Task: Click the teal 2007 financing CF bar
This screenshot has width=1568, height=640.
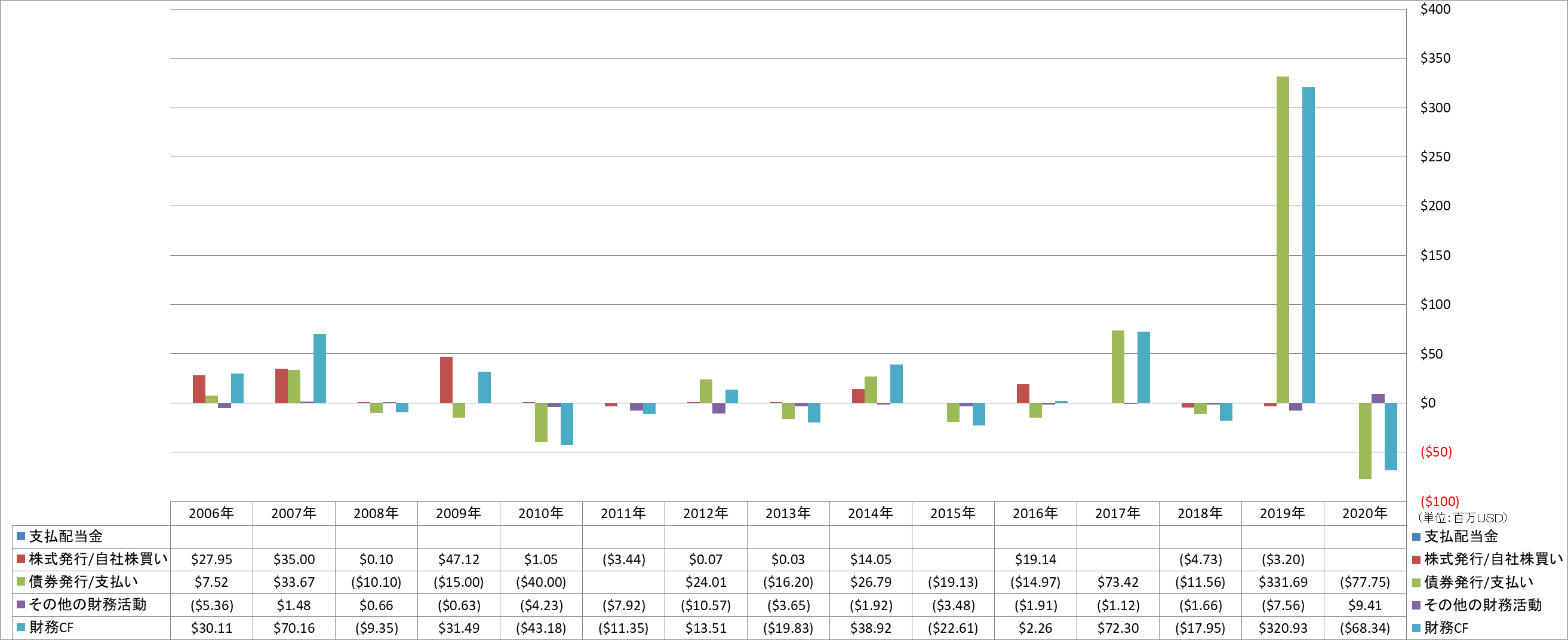Action: tap(319, 369)
